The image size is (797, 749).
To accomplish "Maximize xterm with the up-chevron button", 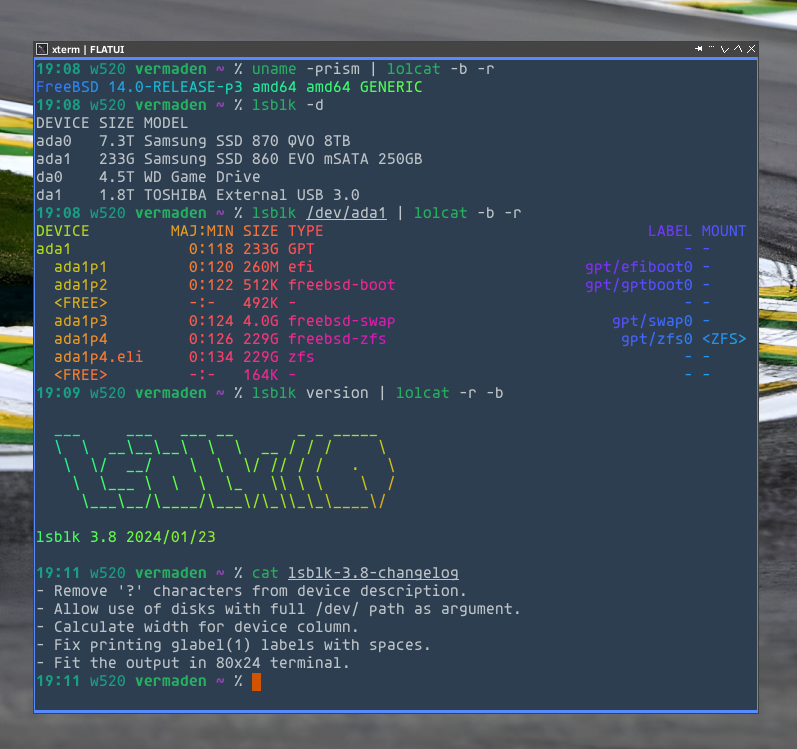I will [738, 49].
